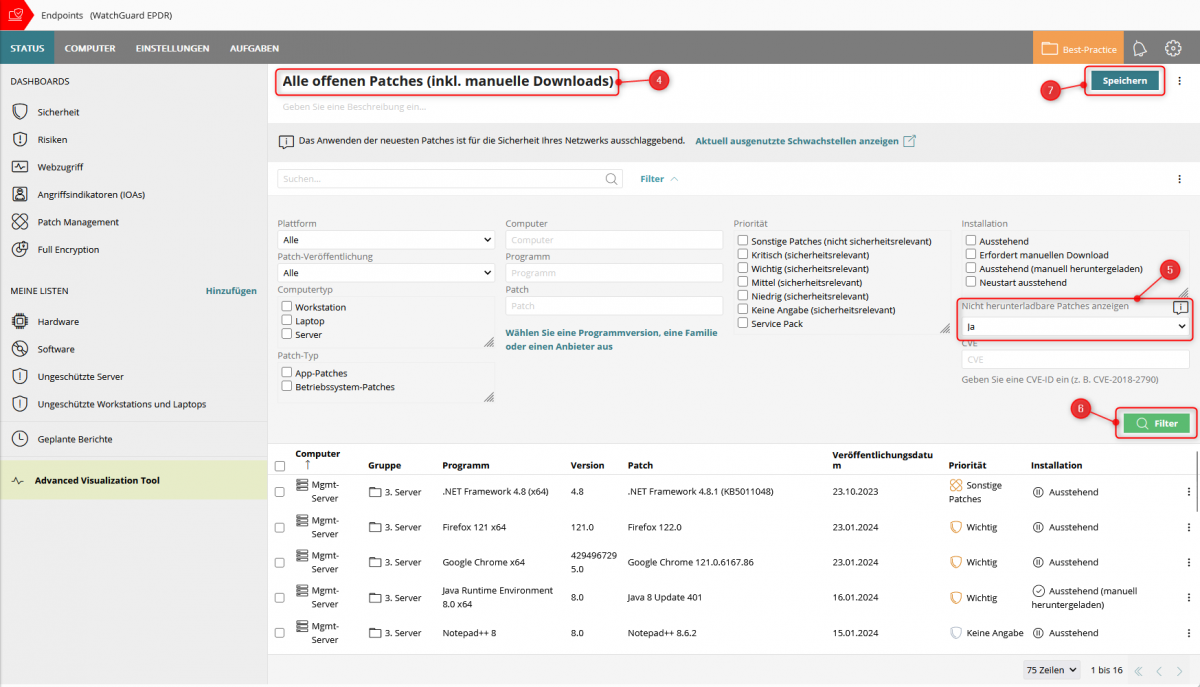Open the Nicht herunterladbare Patches anzeigen dropdown
The width and height of the screenshot is (1200, 687).
pyautogui.click(x=1074, y=325)
